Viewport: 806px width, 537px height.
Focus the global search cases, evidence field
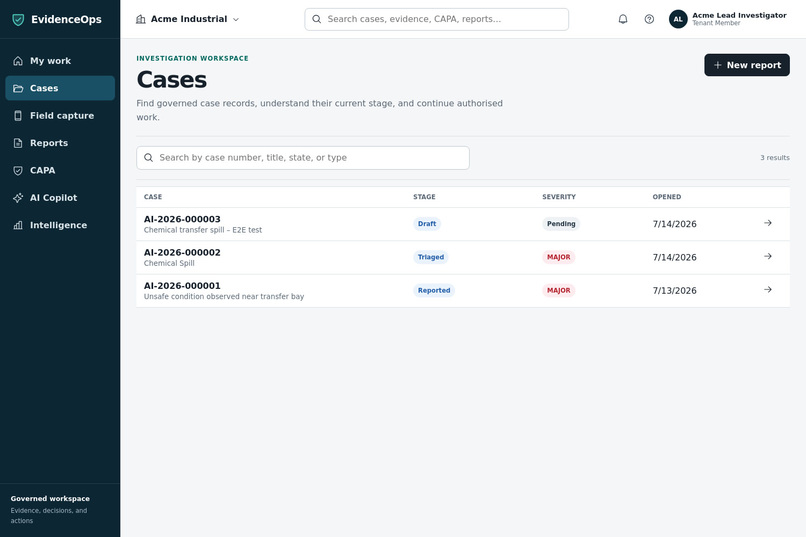click(436, 19)
